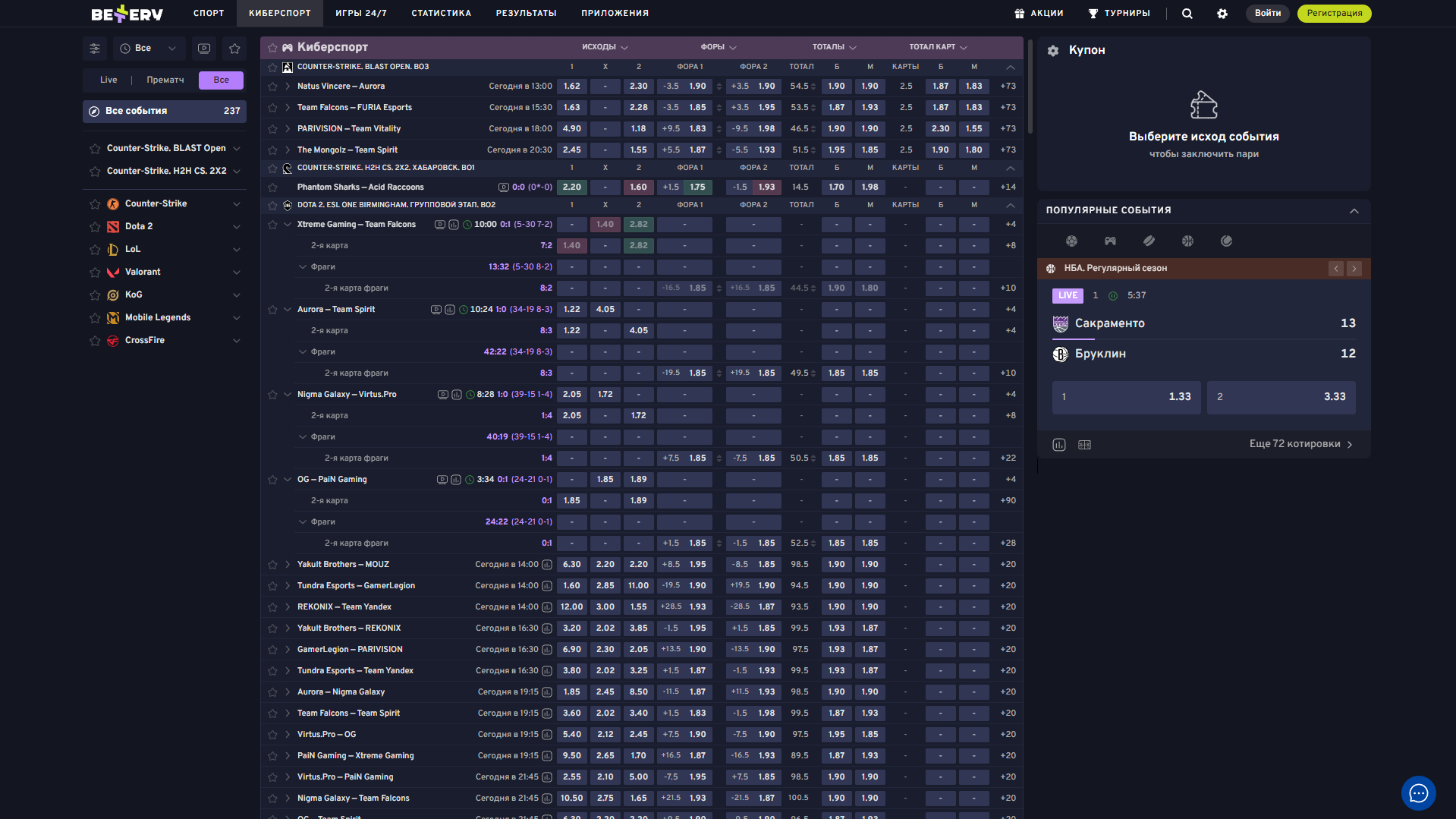
Task: Click the BetServ logo
Action: point(127,14)
